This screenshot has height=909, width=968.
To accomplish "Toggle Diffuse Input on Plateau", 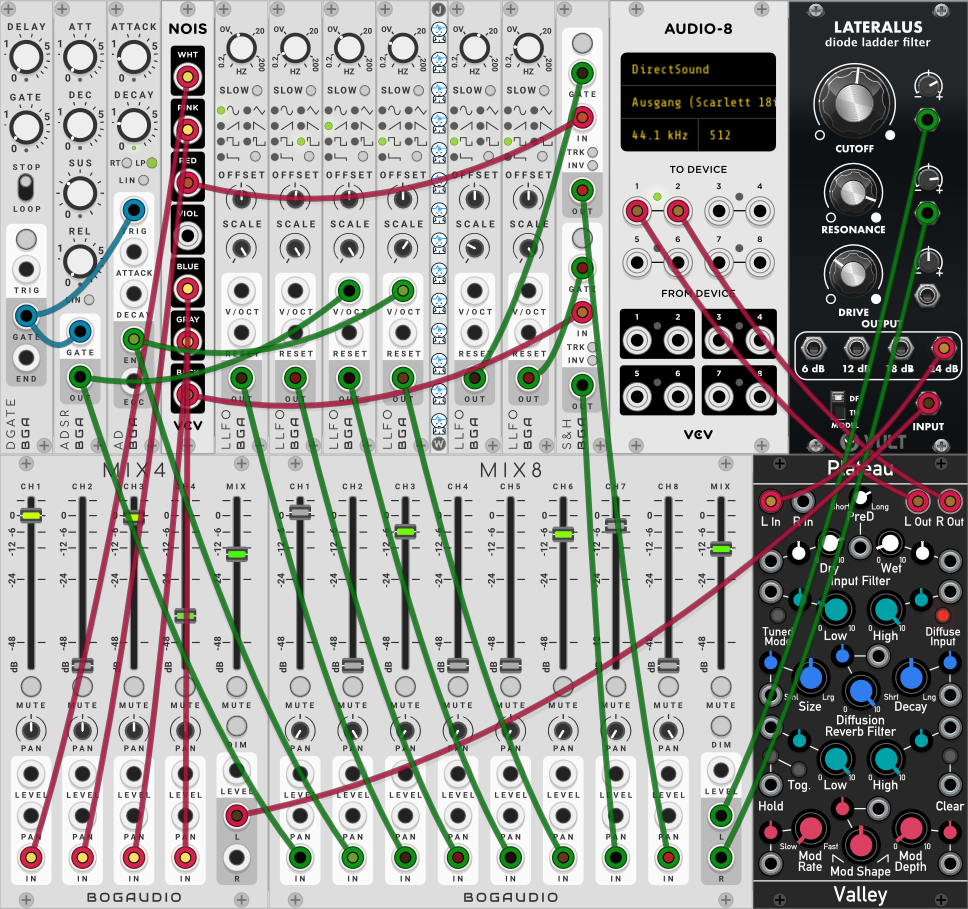I will [942, 614].
